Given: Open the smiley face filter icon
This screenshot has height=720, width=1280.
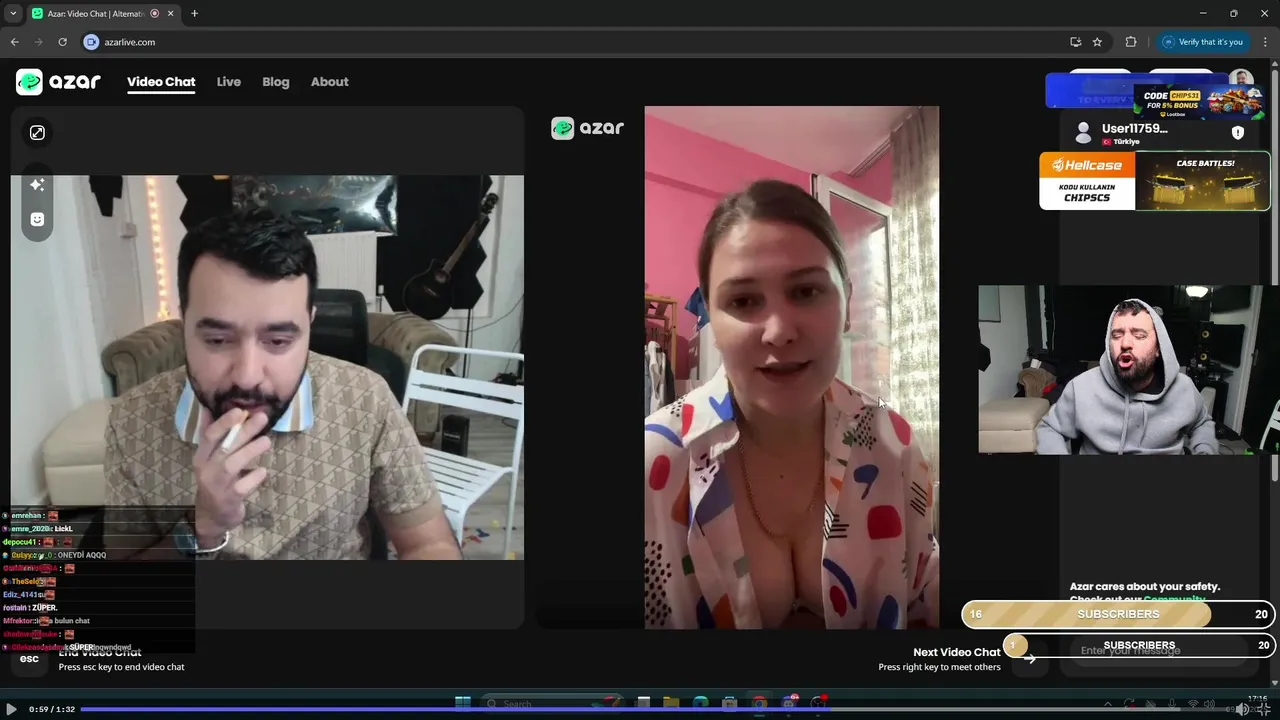Looking at the screenshot, I should pyautogui.click(x=37, y=219).
